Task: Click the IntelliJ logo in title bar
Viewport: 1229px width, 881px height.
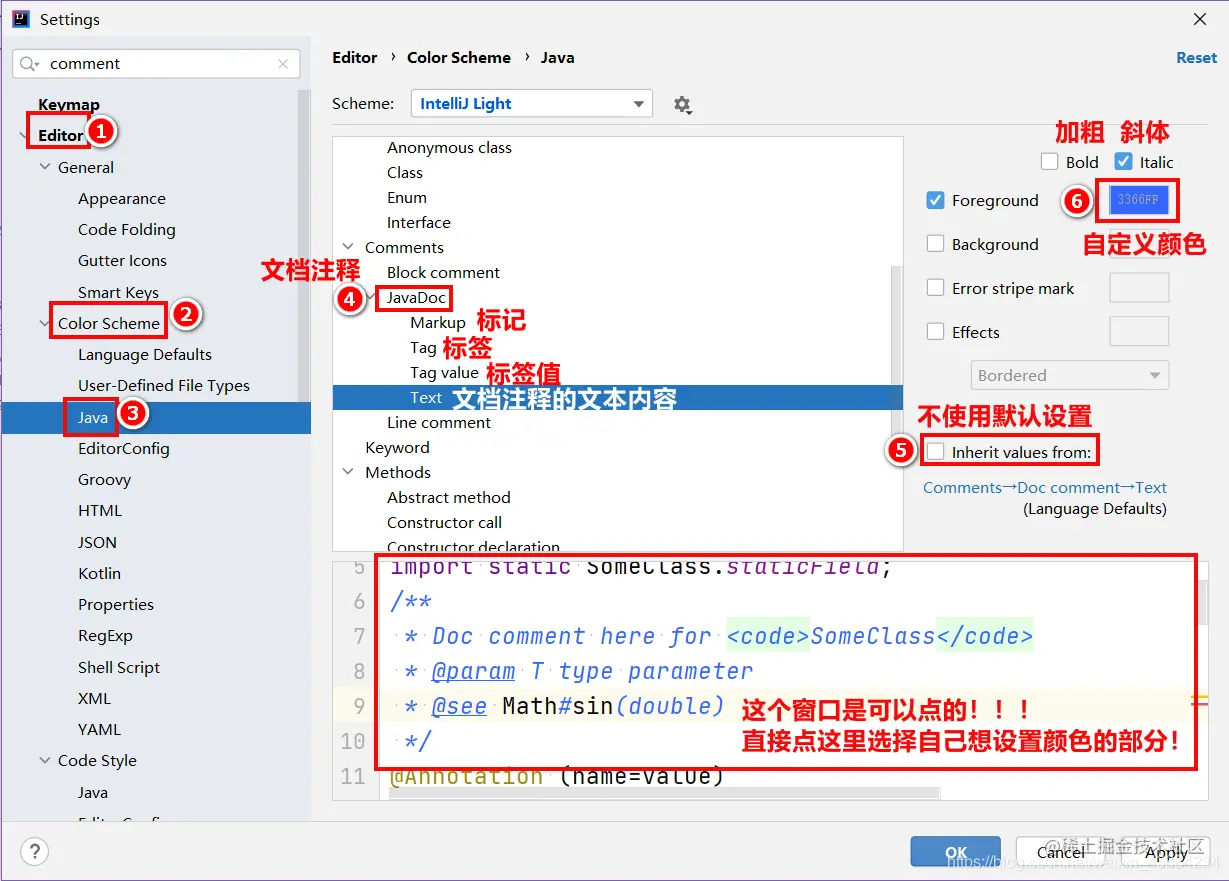Action: pyautogui.click(x=21, y=19)
